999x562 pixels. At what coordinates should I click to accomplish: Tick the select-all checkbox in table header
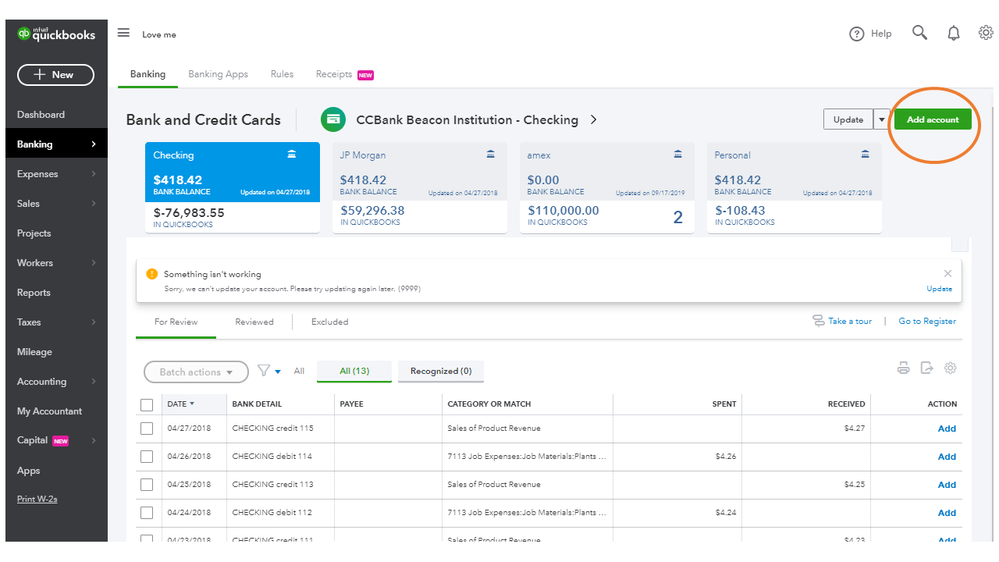pos(147,405)
